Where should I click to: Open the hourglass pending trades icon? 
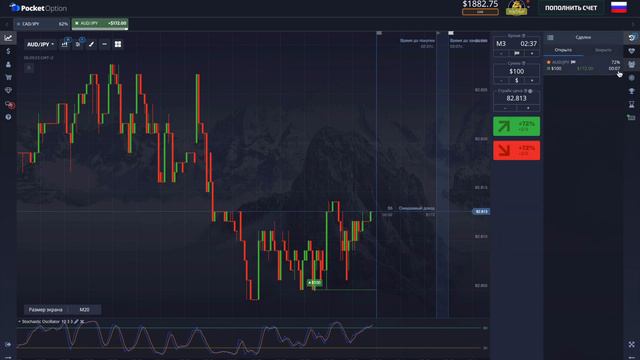(631, 104)
